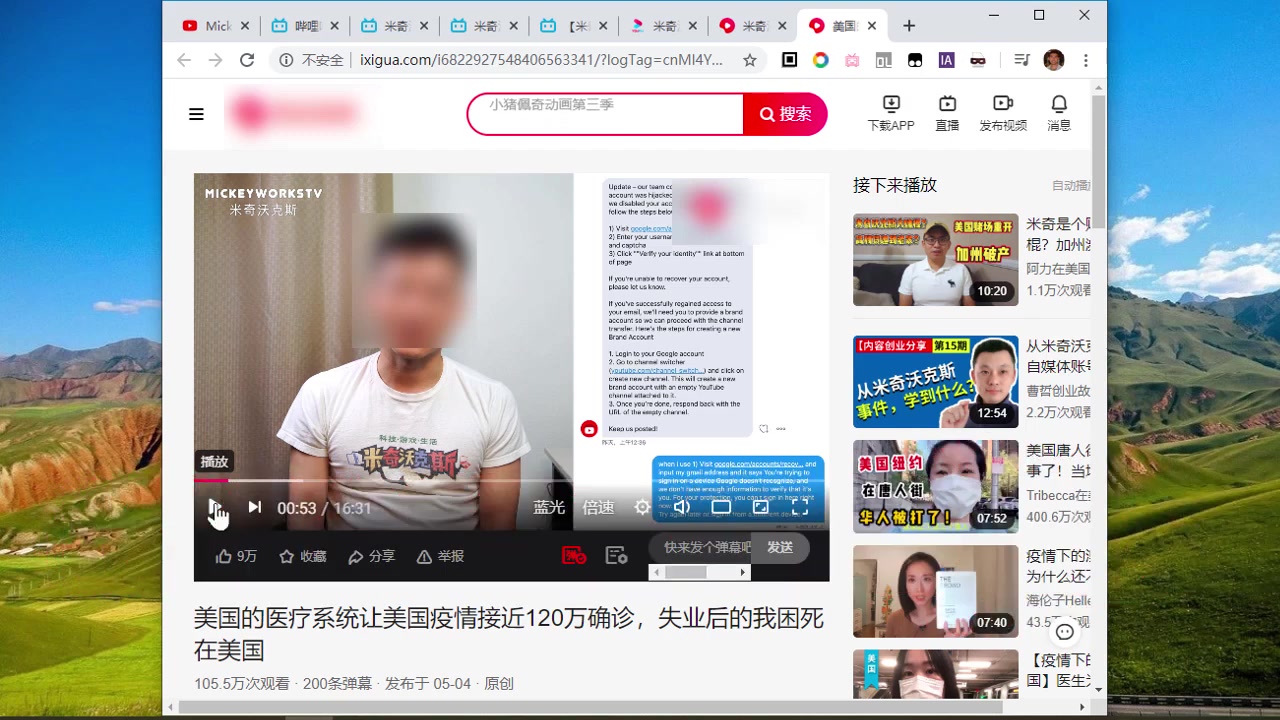Open 下载APP download link
The height and width of the screenshot is (720, 1280).
(x=891, y=113)
